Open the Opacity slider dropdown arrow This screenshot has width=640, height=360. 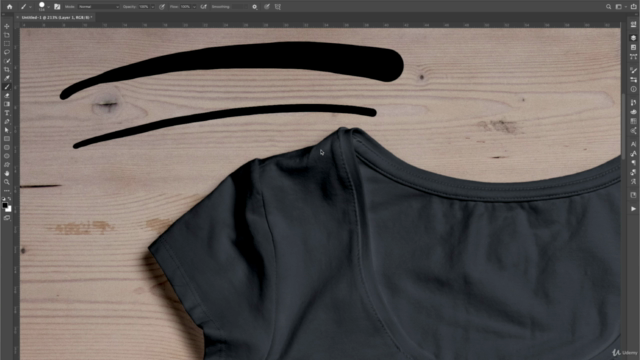coord(153,7)
